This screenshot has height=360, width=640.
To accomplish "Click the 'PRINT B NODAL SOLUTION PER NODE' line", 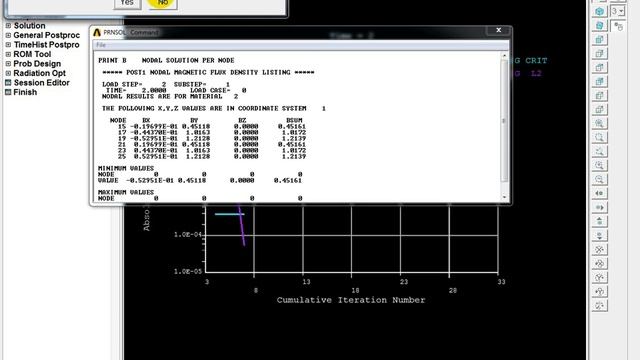I will point(166,60).
